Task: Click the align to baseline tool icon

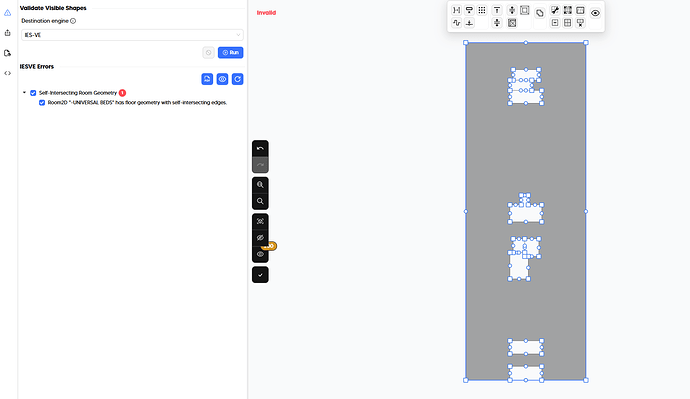Action: pos(469,23)
